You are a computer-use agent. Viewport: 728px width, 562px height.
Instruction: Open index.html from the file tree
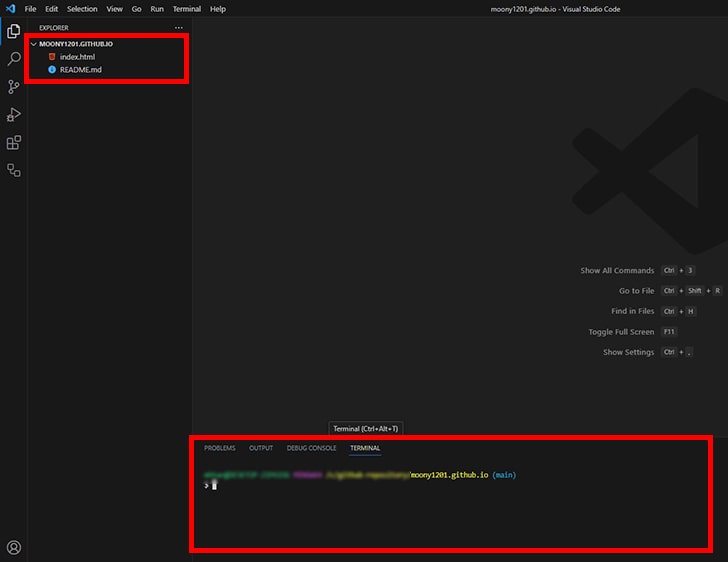(x=77, y=57)
